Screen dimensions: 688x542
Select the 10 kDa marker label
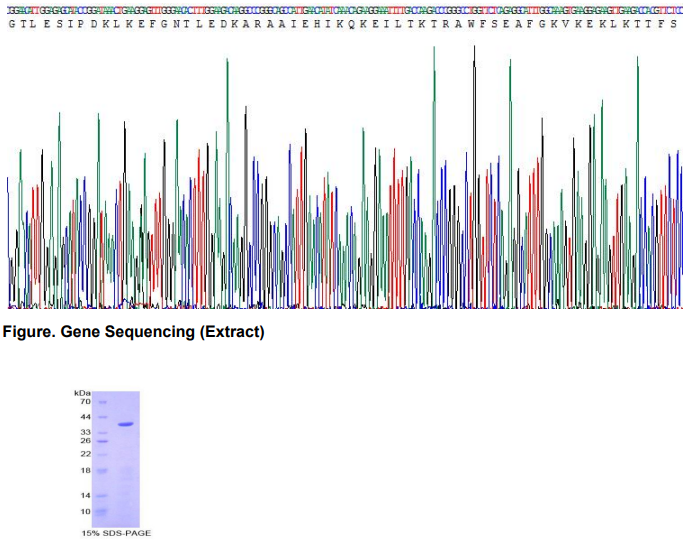coord(86,512)
